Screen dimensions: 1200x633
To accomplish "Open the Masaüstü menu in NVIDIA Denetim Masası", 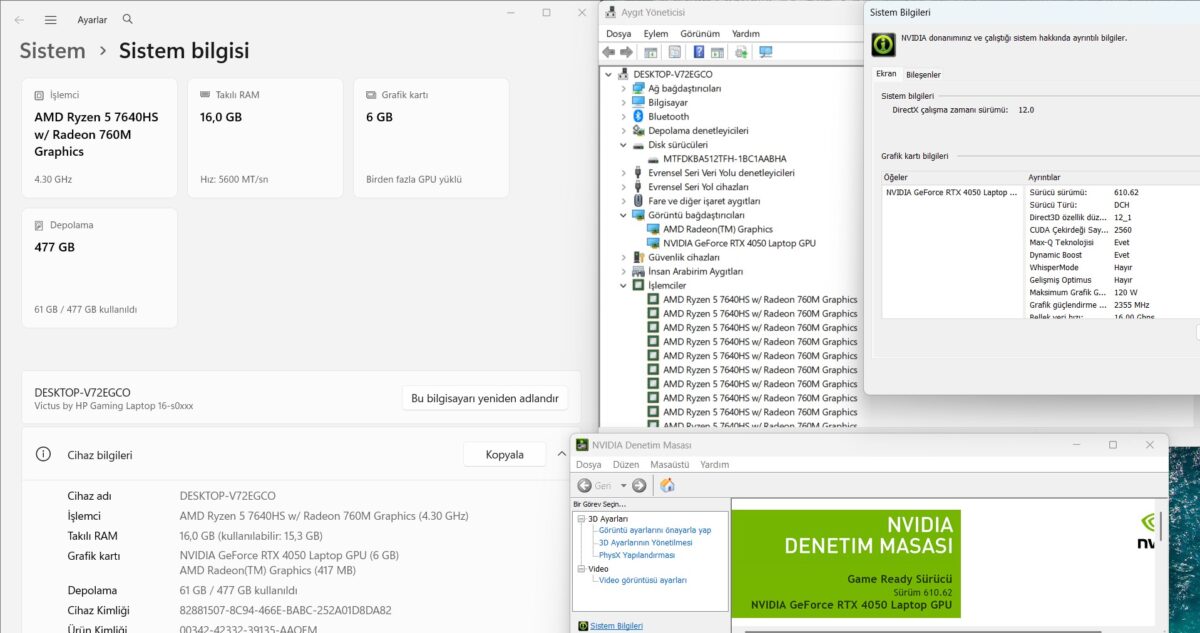I will (x=670, y=464).
